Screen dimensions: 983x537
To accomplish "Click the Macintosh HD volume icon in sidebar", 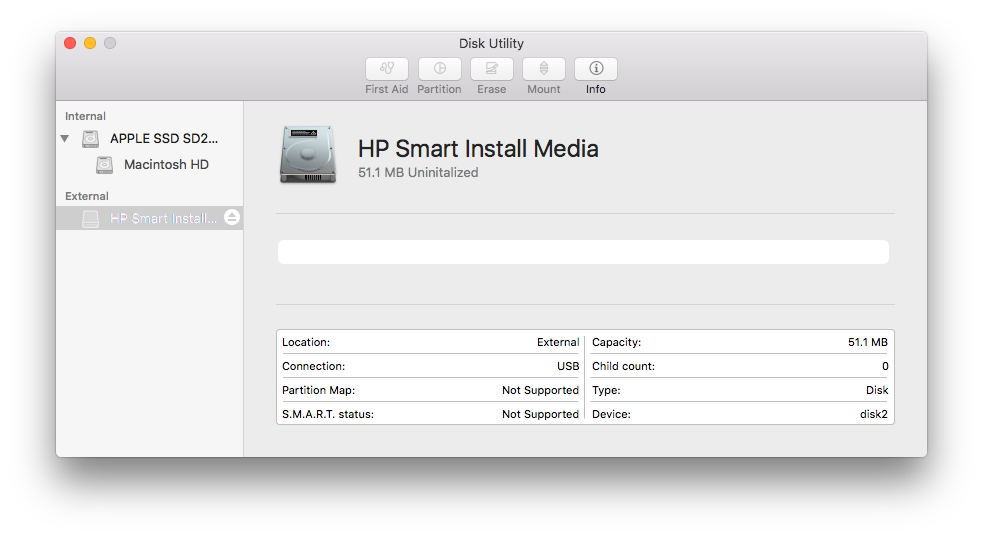I will [x=104, y=165].
